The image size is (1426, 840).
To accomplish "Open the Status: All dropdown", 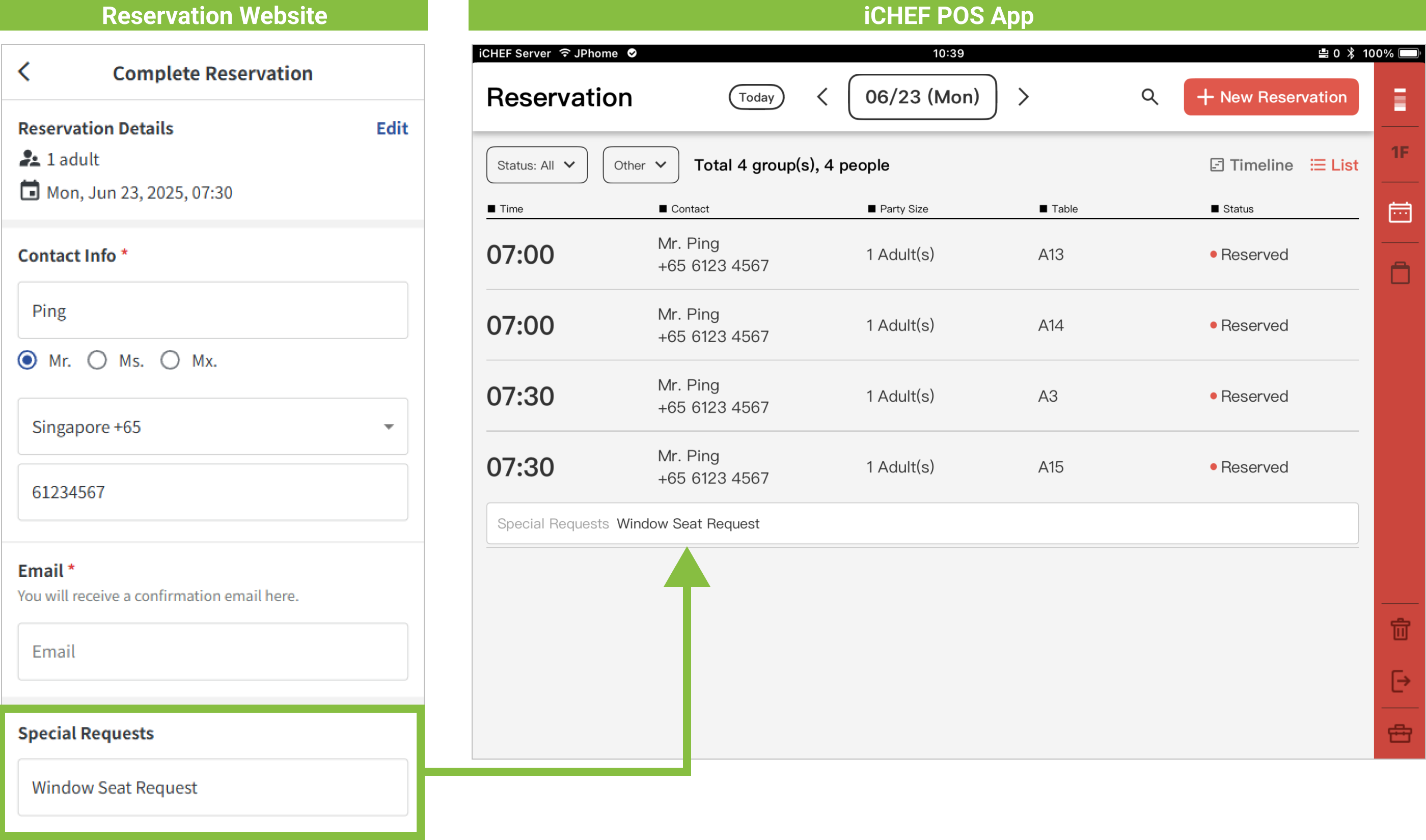I will 536,165.
